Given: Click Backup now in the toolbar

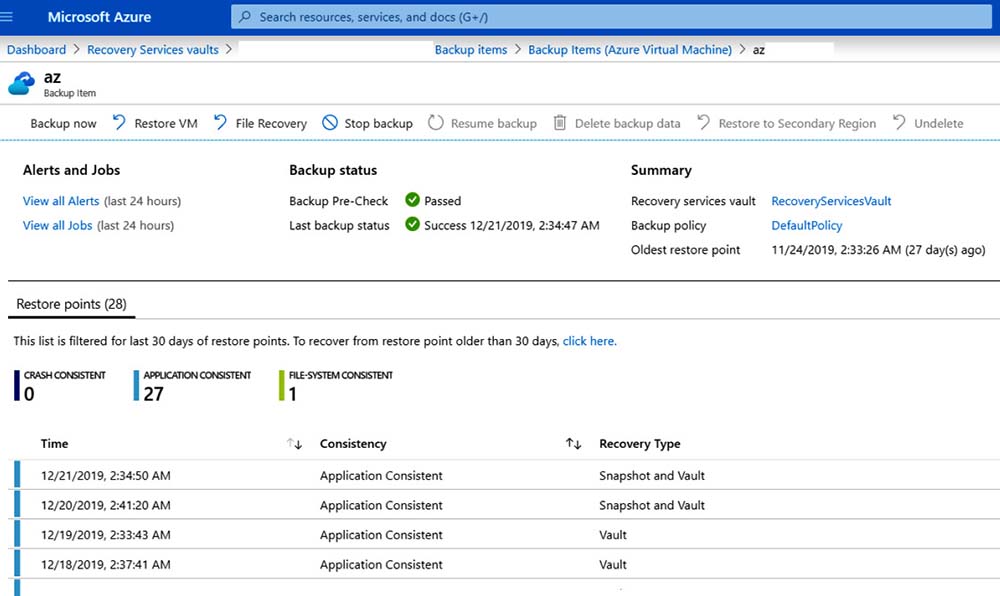Looking at the screenshot, I should coord(63,124).
